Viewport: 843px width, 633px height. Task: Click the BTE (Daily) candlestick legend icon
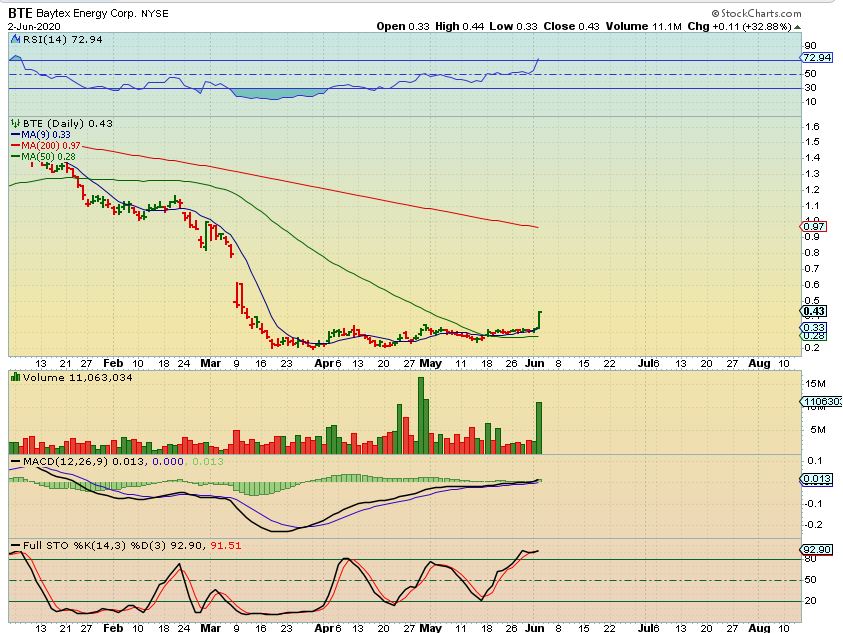15,123
